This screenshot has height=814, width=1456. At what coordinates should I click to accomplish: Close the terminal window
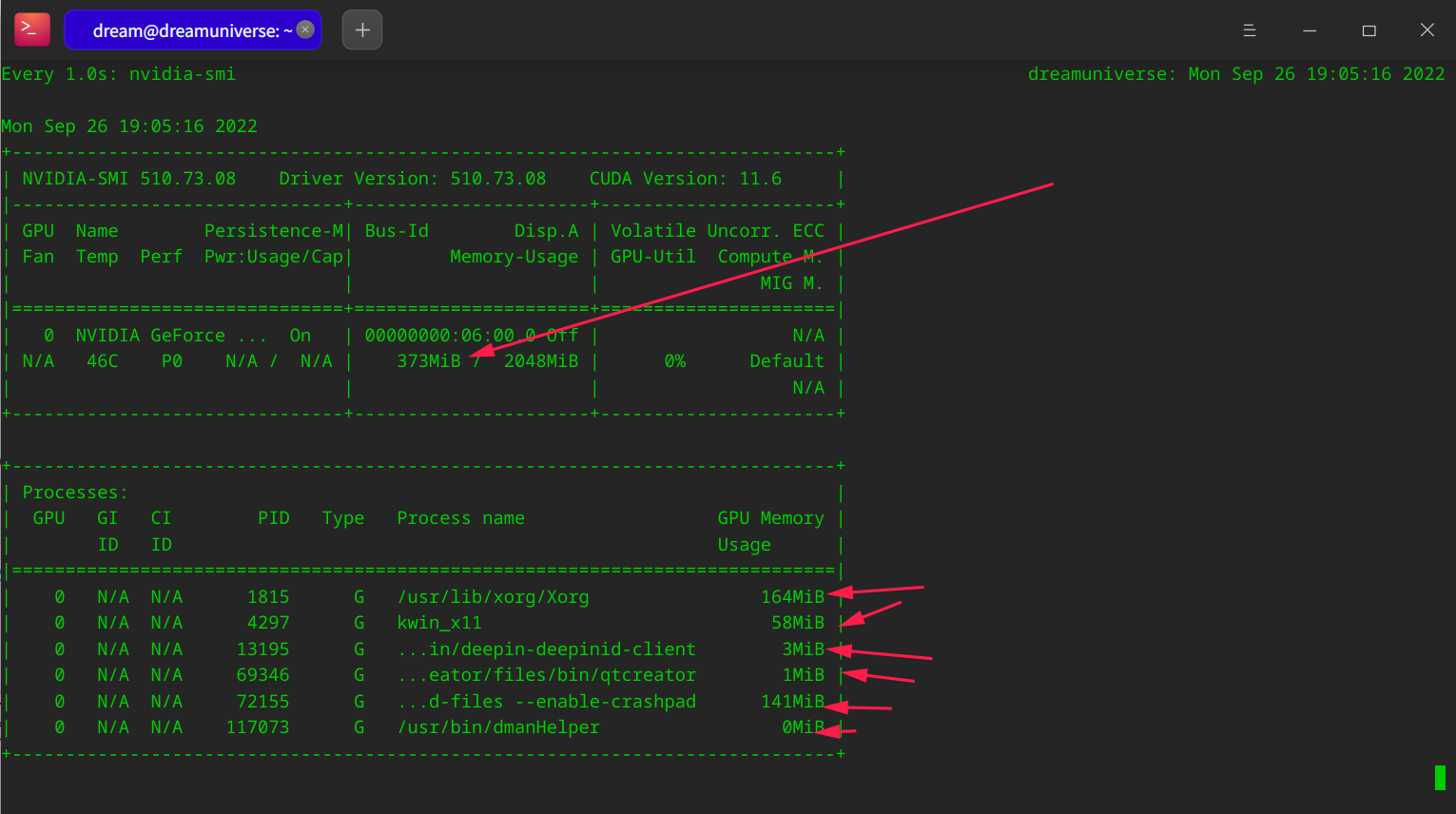1427,30
